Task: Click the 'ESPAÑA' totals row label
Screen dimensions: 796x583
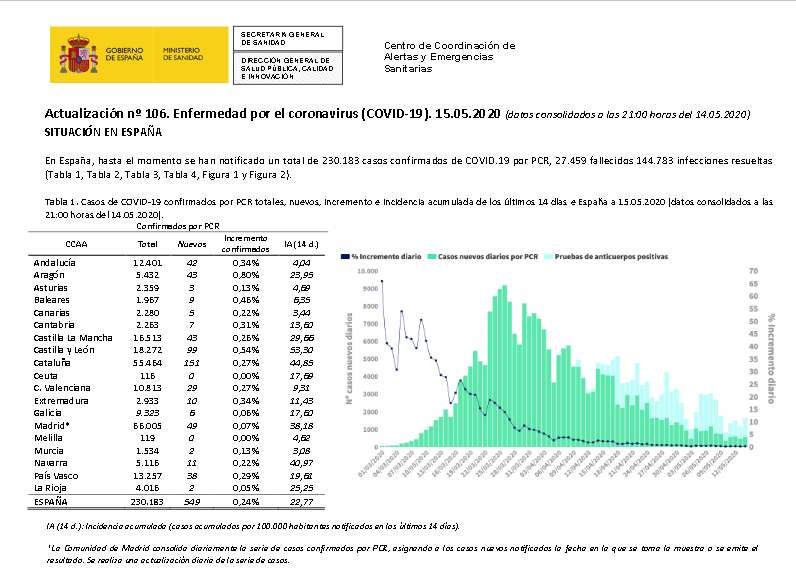Action: click(50, 502)
